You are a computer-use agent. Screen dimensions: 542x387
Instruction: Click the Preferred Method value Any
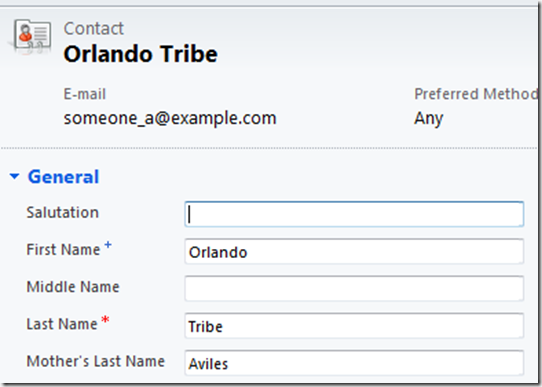429,119
